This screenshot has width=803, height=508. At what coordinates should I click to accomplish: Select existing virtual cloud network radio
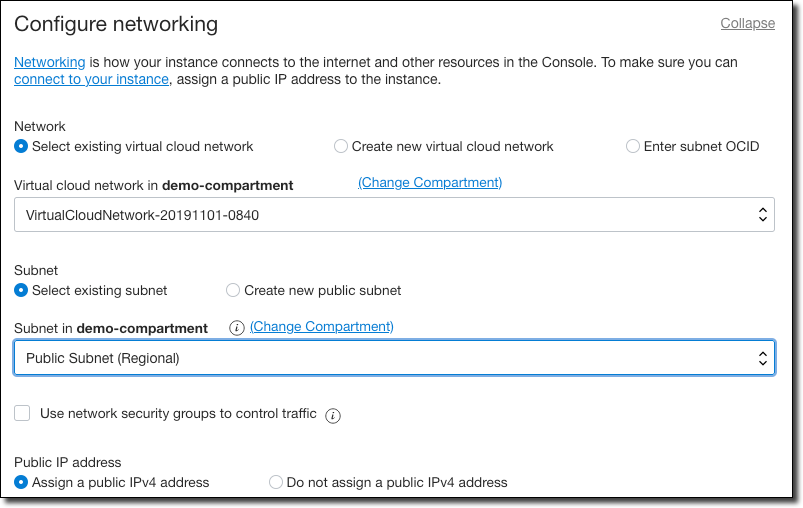21,146
